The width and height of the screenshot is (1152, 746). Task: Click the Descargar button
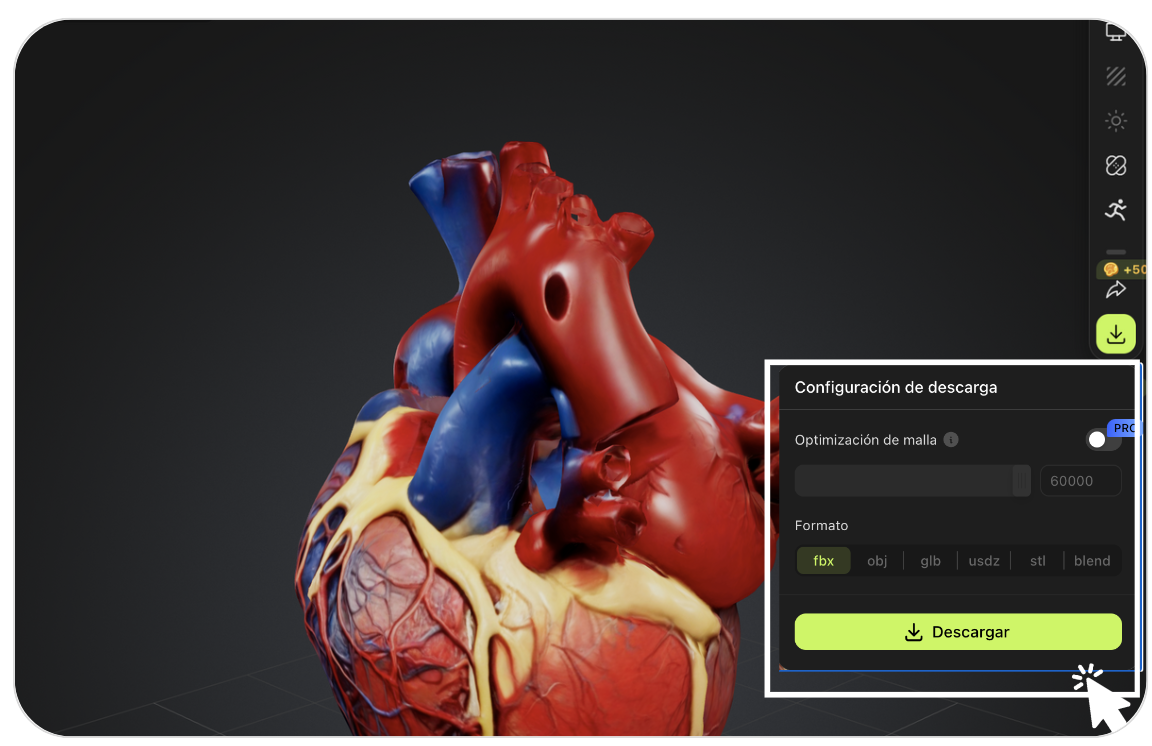click(x=958, y=631)
